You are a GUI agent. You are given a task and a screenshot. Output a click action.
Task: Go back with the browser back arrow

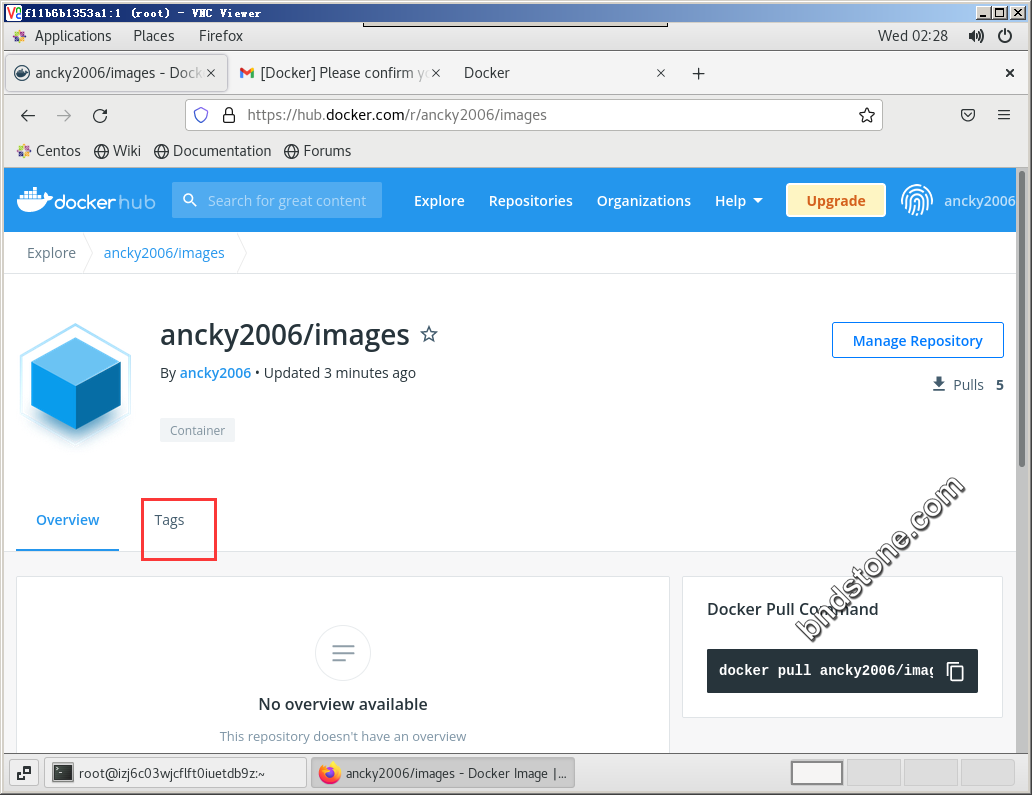click(x=28, y=116)
